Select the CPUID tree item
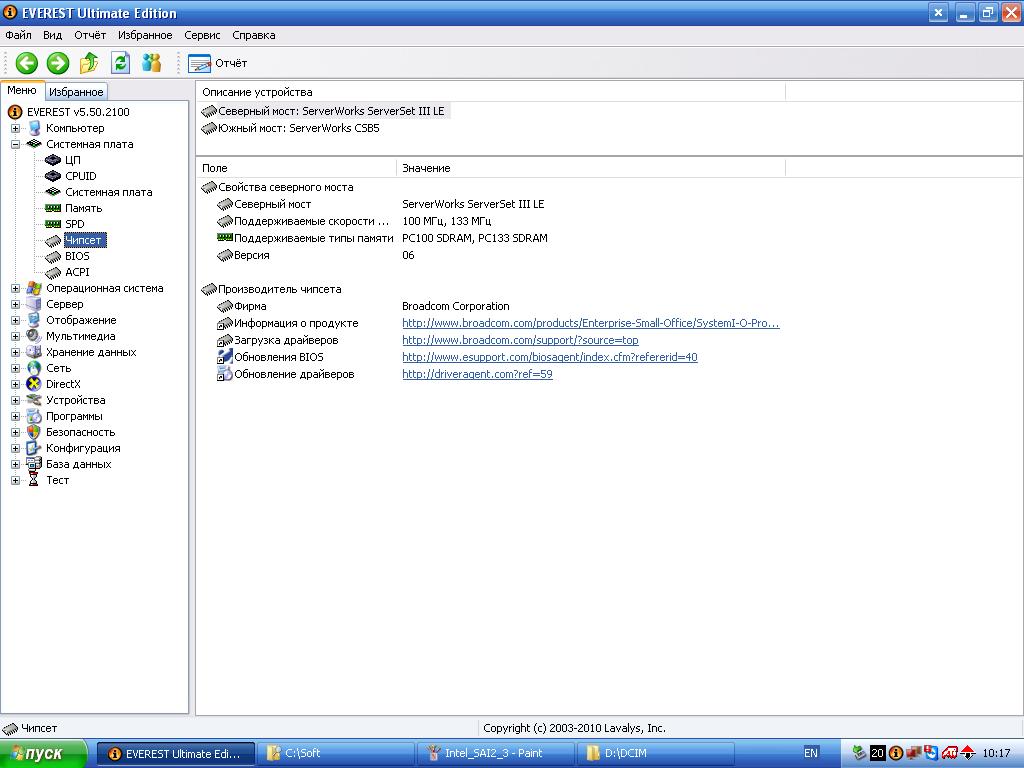Image resolution: width=1024 pixels, height=768 pixels. pos(80,176)
